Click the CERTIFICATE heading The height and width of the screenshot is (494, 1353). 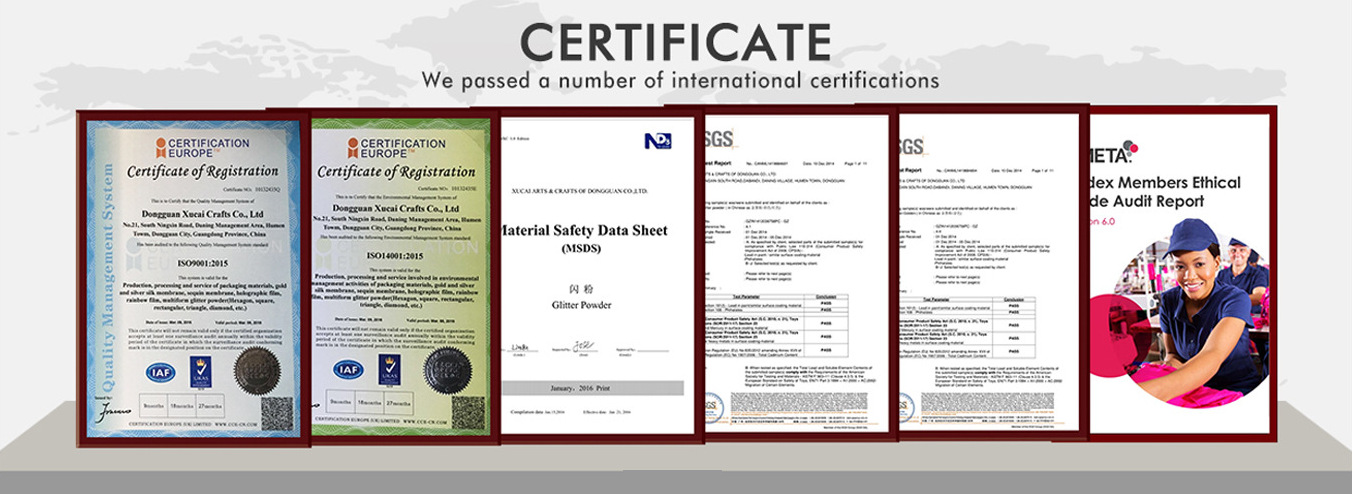[x=675, y=41]
